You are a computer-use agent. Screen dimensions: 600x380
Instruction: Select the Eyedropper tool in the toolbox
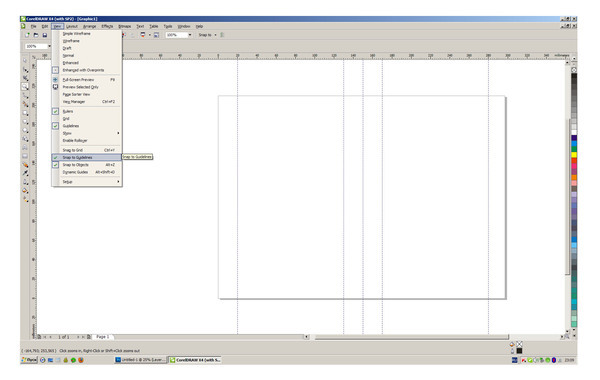coord(25,173)
